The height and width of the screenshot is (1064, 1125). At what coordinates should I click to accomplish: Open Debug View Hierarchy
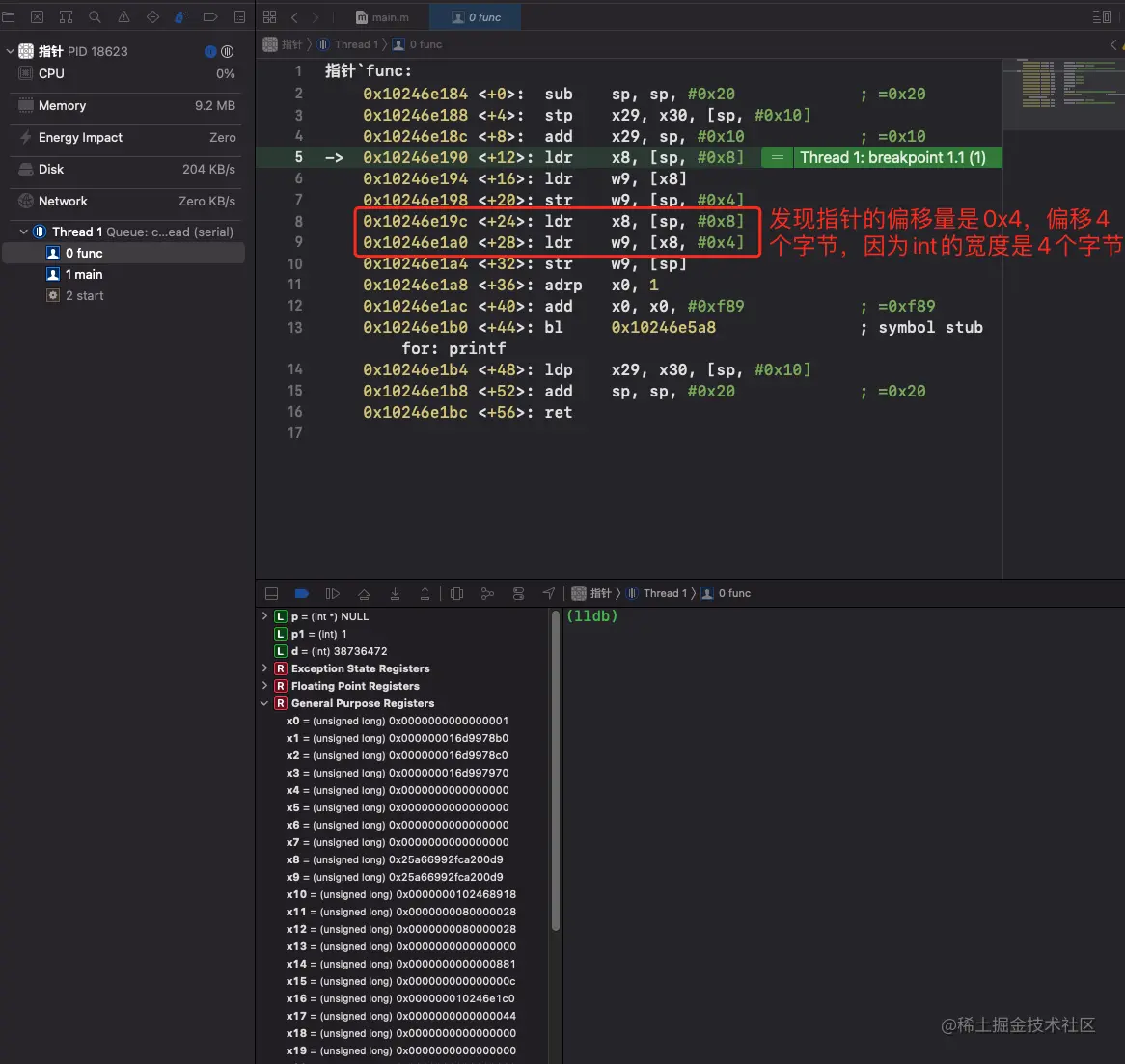point(456,593)
